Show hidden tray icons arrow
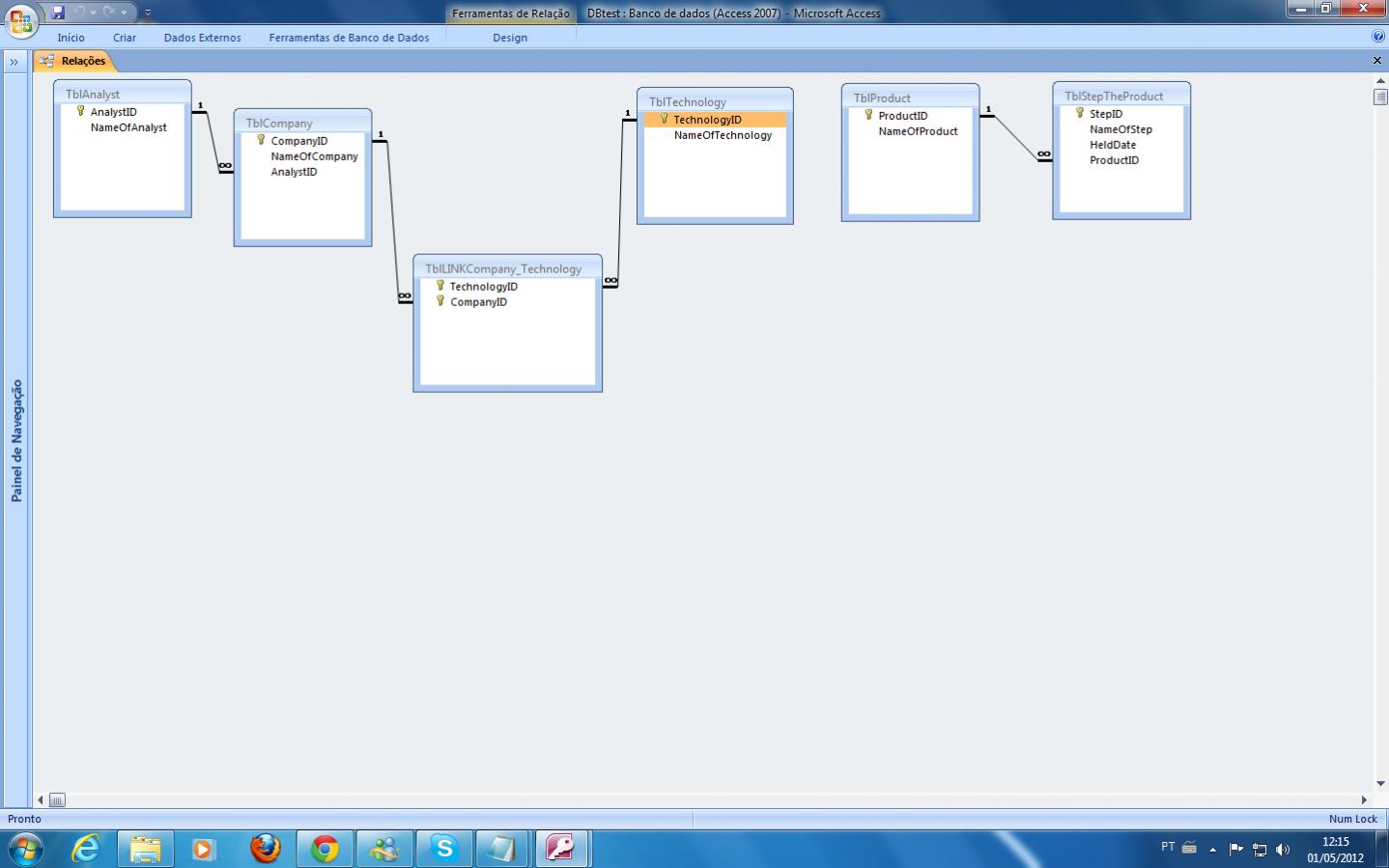 tap(1213, 850)
